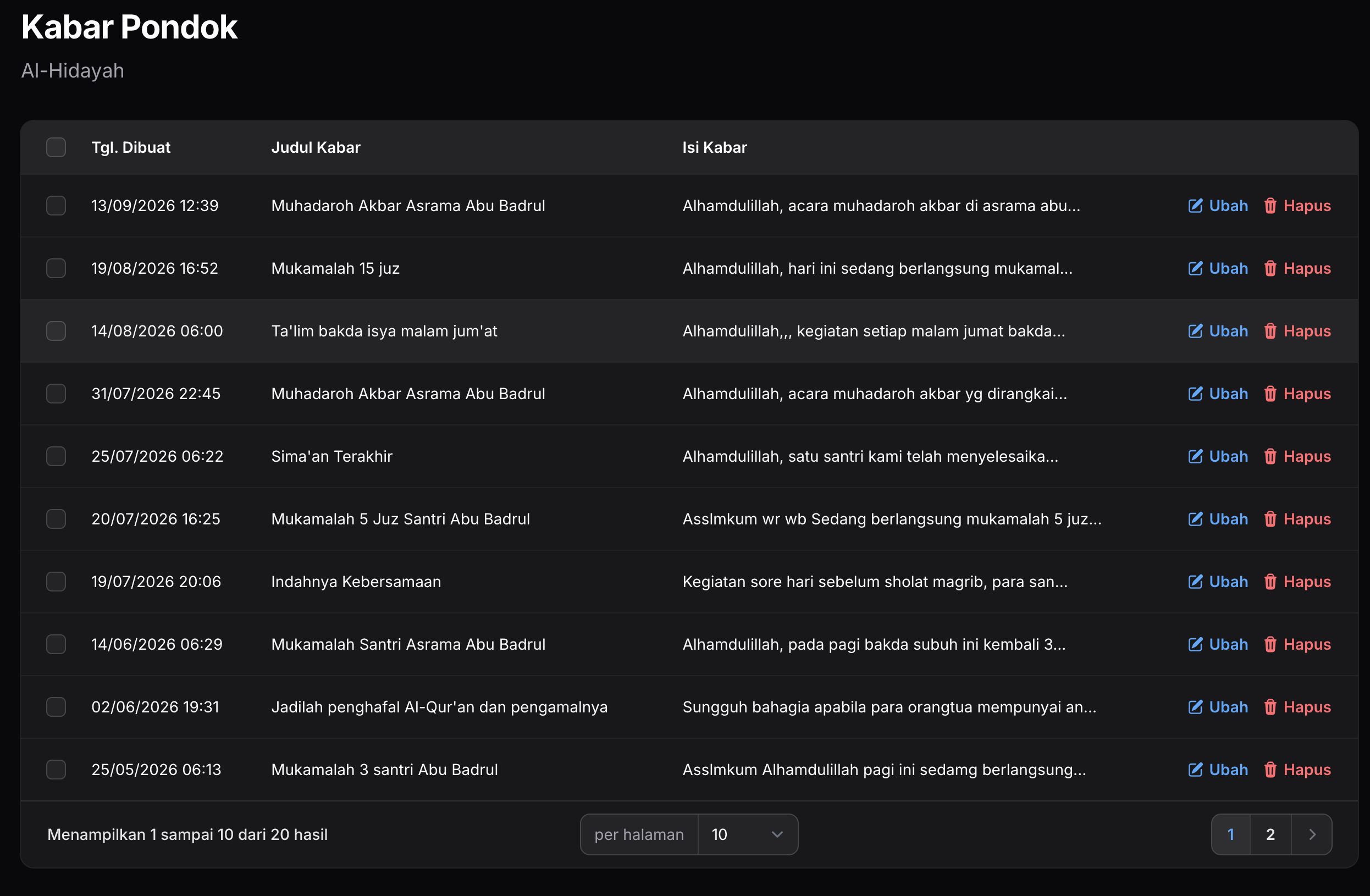1370x896 pixels.
Task: Click the date 25/07/2026 06:22
Action: 157,456
